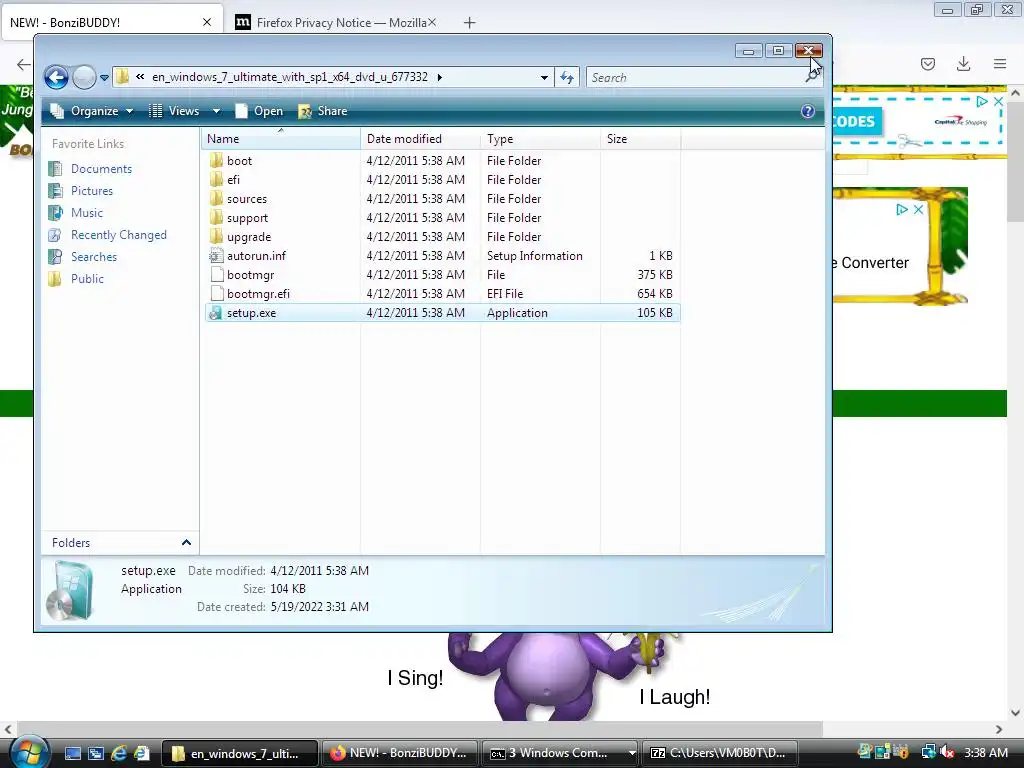Click muted volume icon in system tray
The height and width of the screenshot is (768, 1024).
coord(947,753)
